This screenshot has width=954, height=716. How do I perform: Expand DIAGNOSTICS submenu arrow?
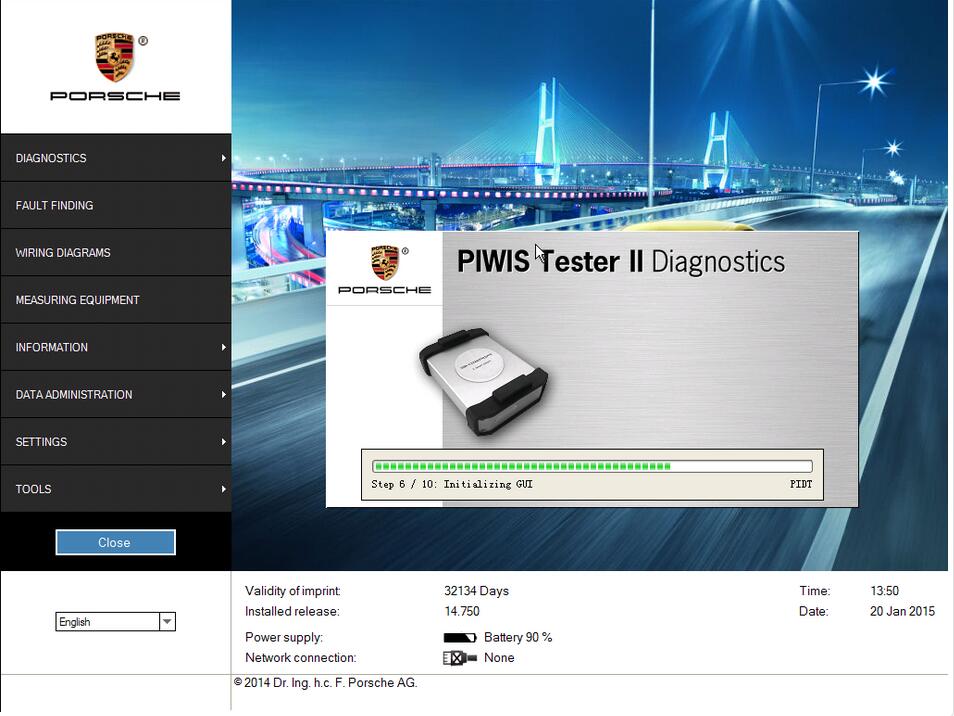pyautogui.click(x=223, y=158)
